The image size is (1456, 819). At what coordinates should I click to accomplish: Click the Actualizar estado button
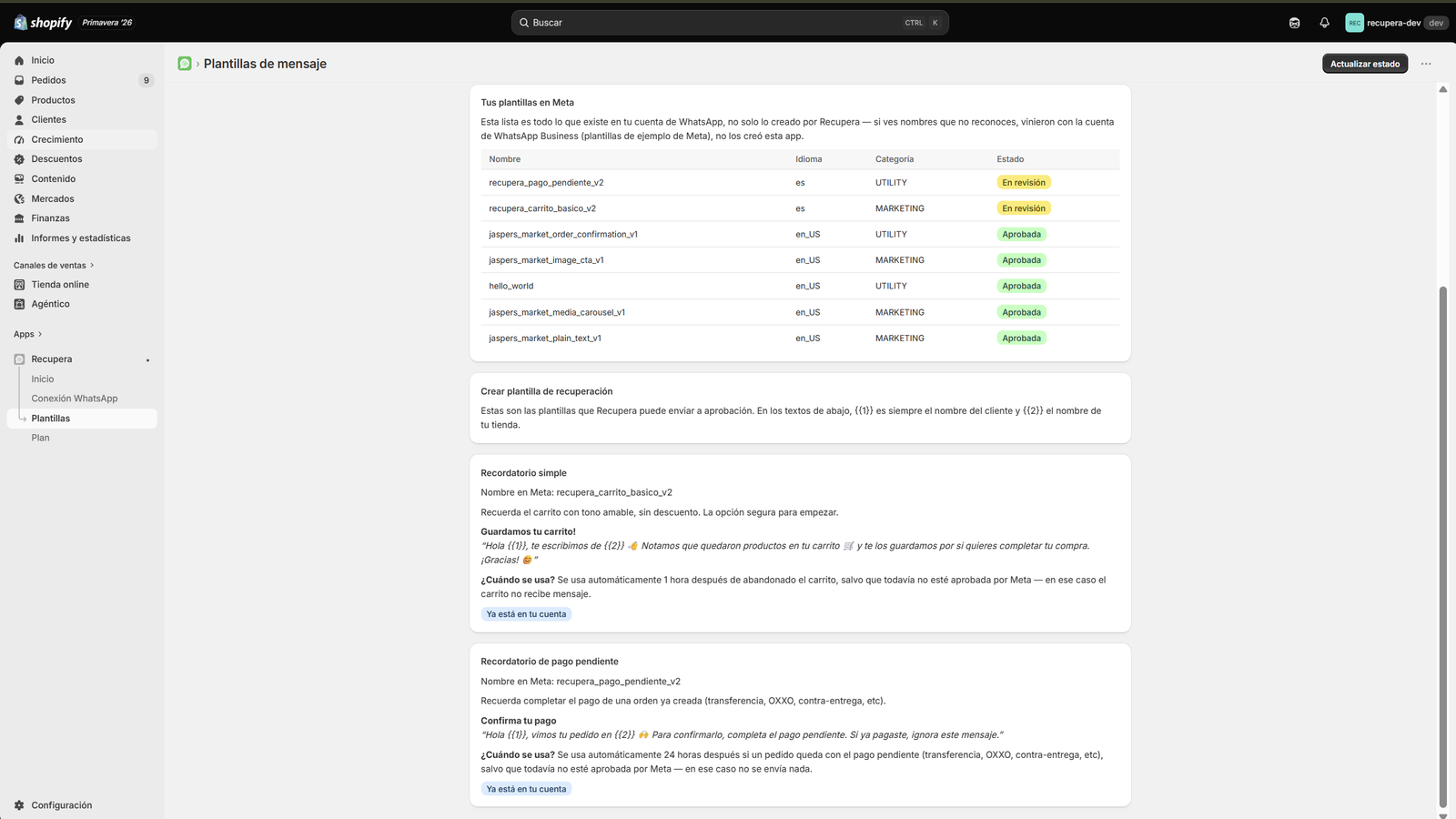[x=1365, y=64]
